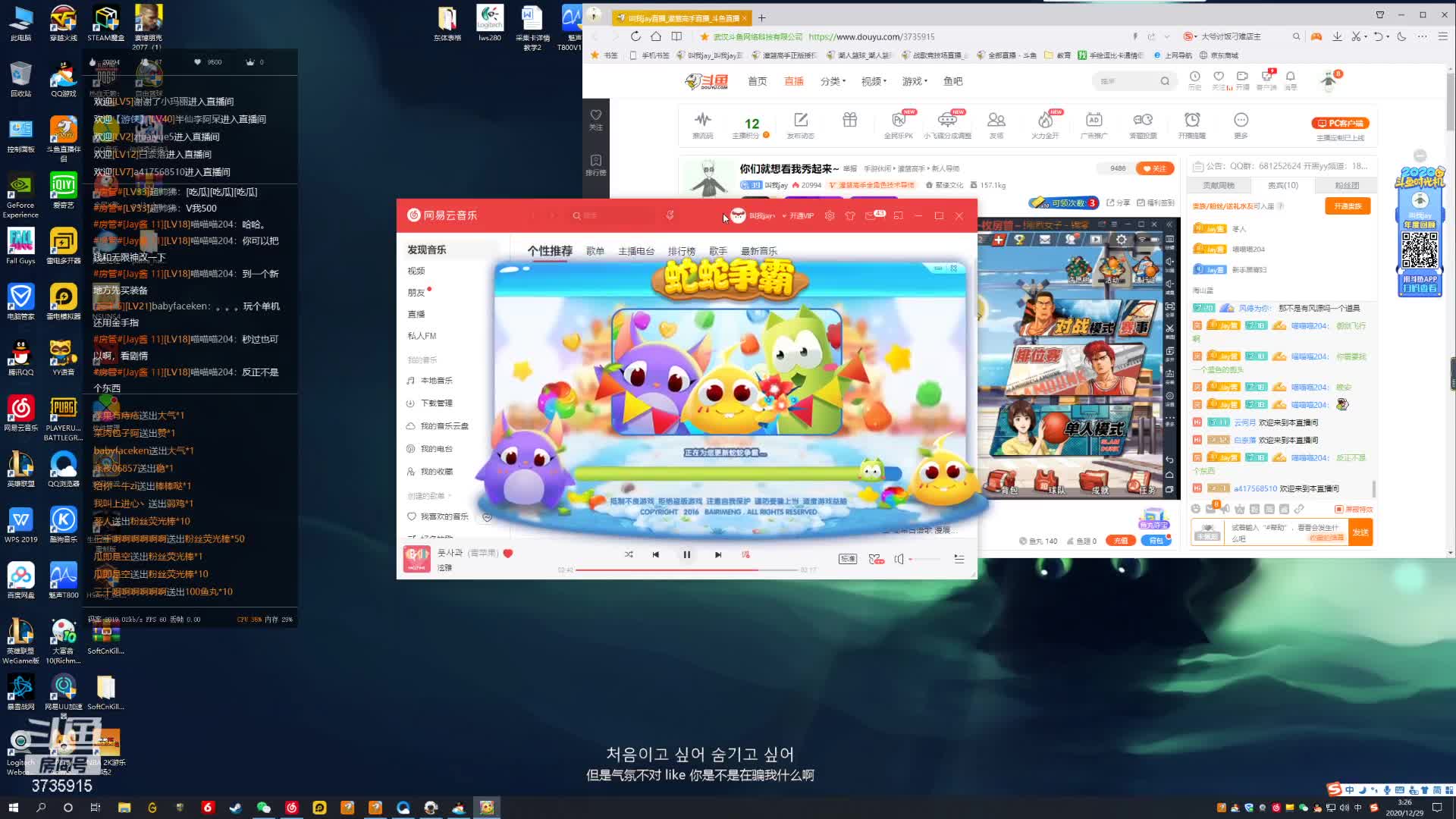This screenshot has width=1456, height=819.
Task: Expand the Douyu 游戏 dropdown
Action: tap(915, 81)
